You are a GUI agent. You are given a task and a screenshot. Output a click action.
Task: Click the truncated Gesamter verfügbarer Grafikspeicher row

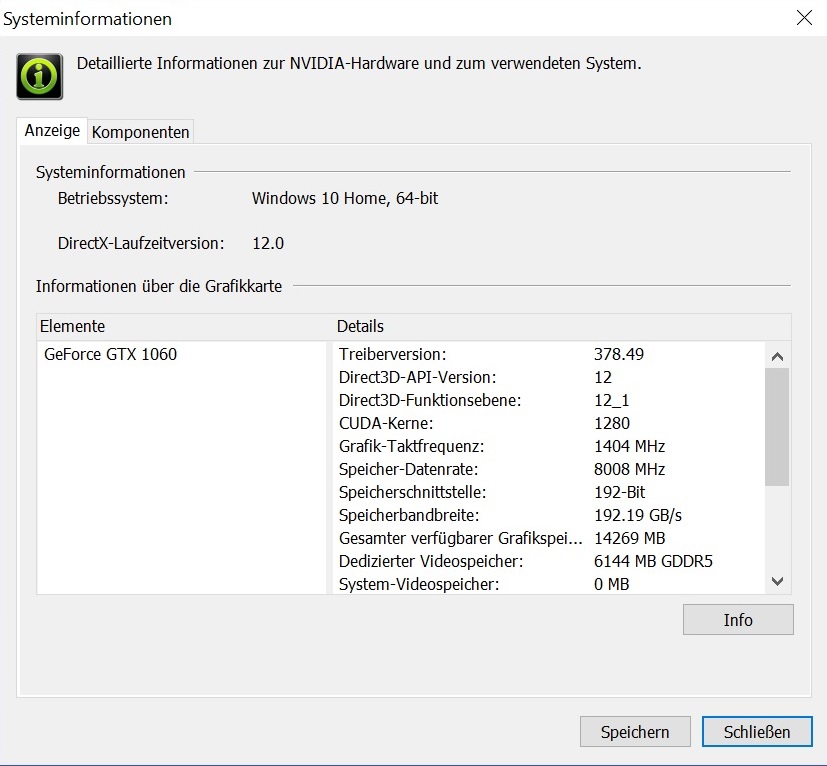458,538
